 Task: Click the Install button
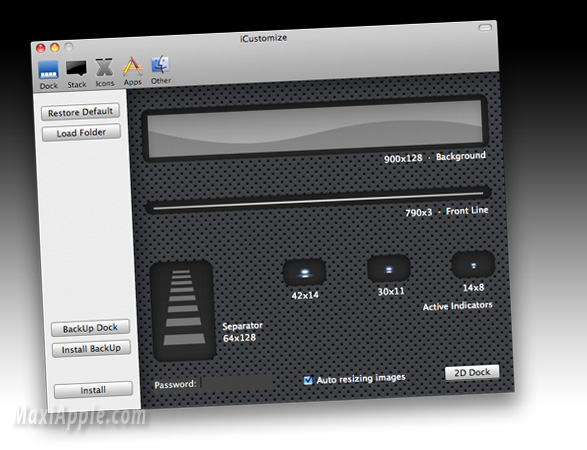click(93, 390)
